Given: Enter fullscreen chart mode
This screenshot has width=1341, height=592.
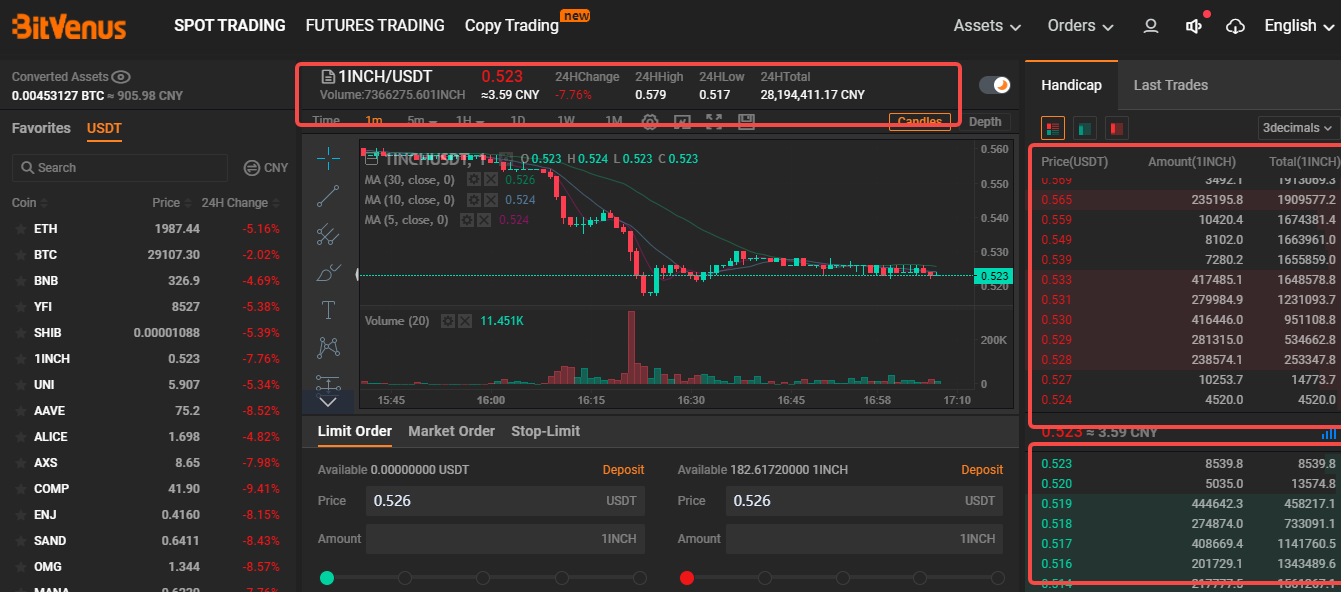Looking at the screenshot, I should pyautogui.click(x=714, y=122).
